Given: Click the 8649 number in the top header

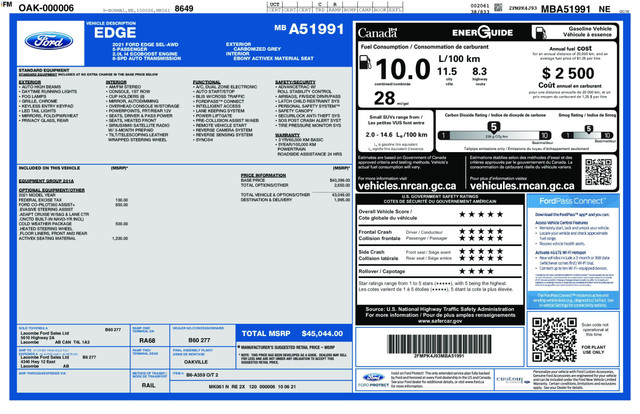Looking at the screenshot, I should 184,8.
